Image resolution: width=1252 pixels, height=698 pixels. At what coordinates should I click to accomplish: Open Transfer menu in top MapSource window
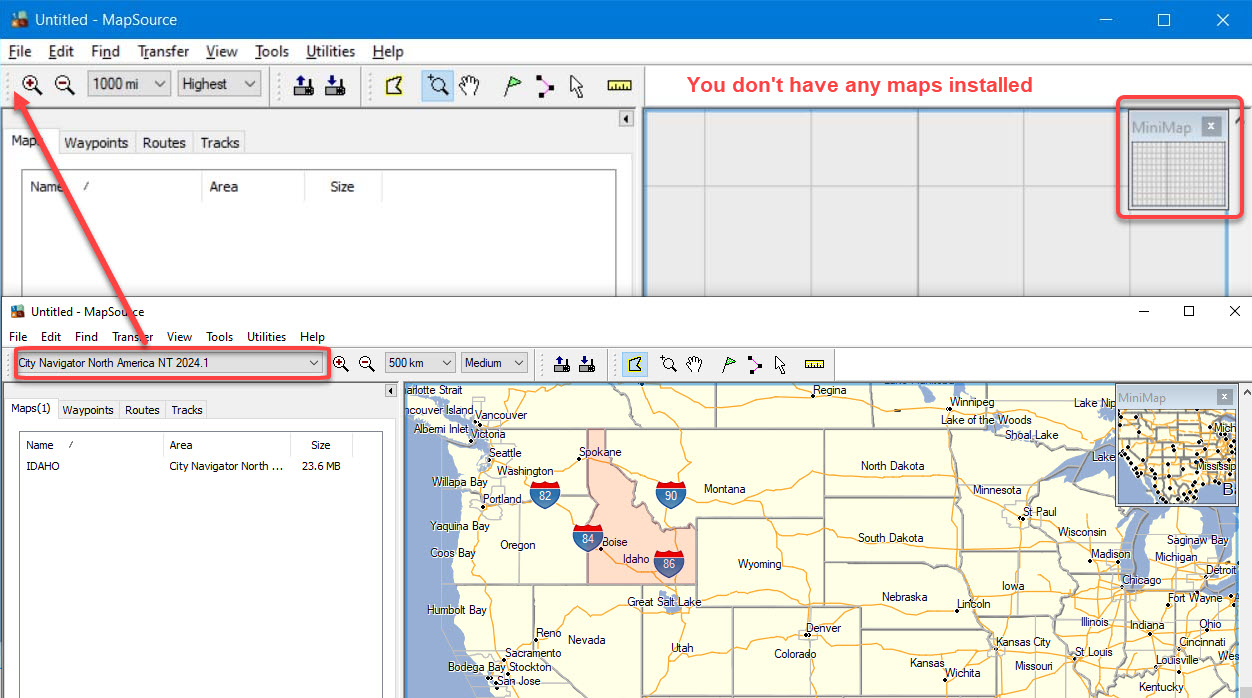(x=163, y=51)
